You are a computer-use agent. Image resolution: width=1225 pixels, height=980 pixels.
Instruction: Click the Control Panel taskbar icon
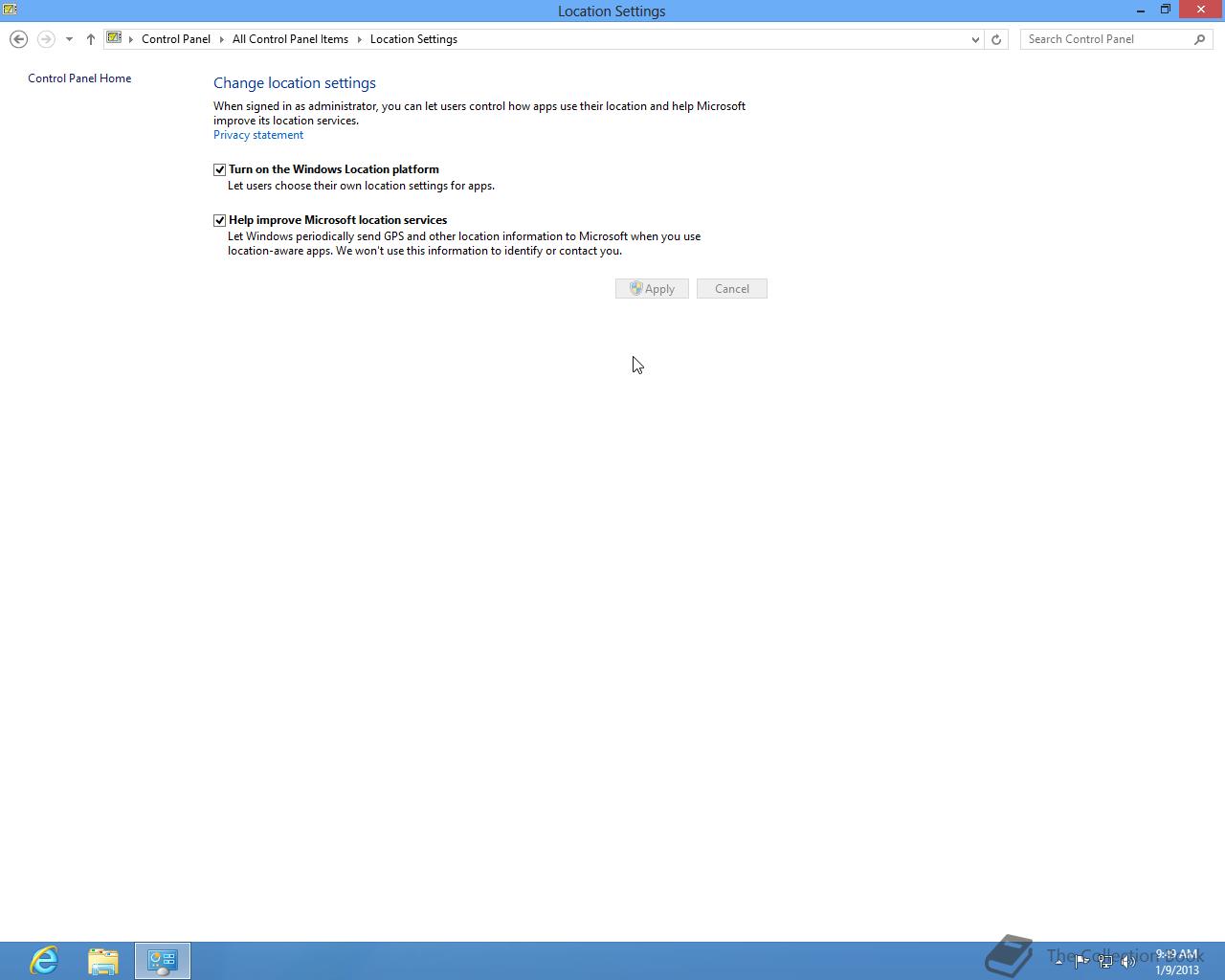[162, 960]
